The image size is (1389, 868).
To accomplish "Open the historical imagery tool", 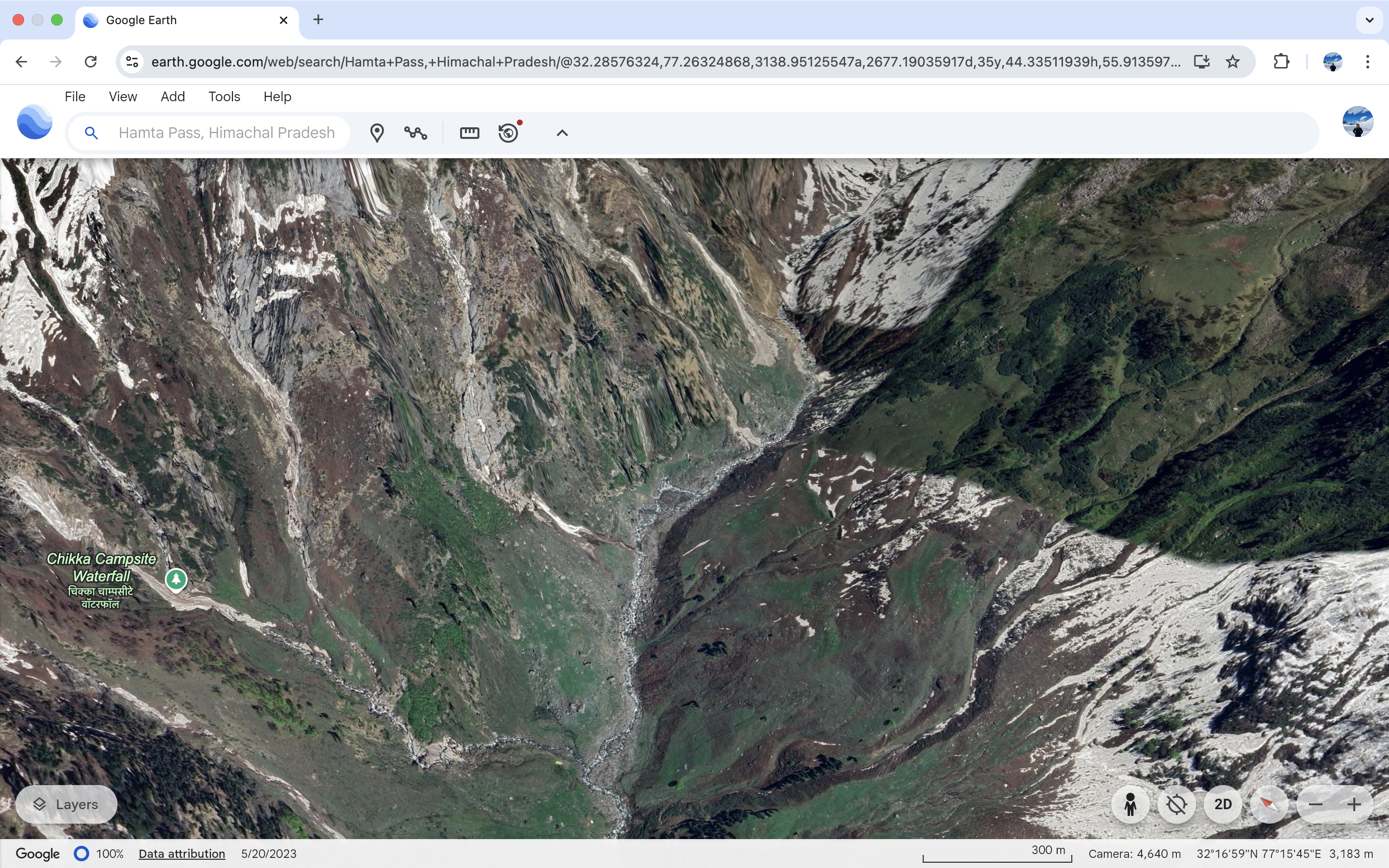I will click(x=508, y=133).
